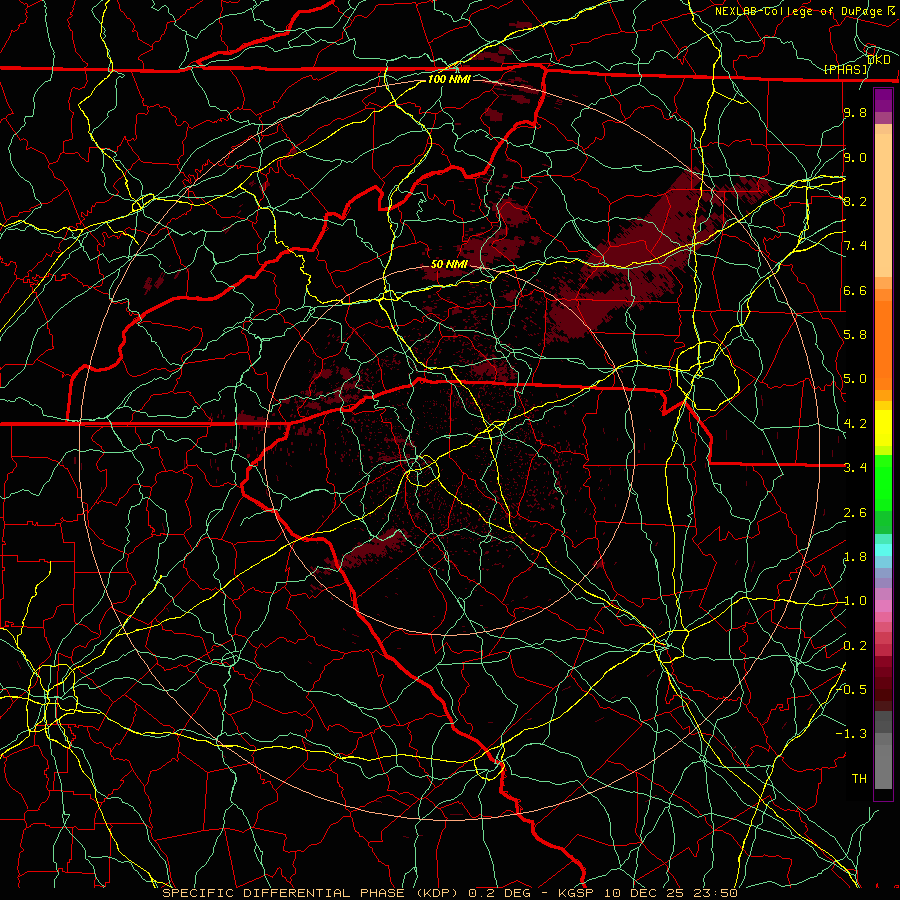Click the 9.0 value on the color scale
Viewport: 900px width, 900px height.
pyautogui.click(x=855, y=157)
